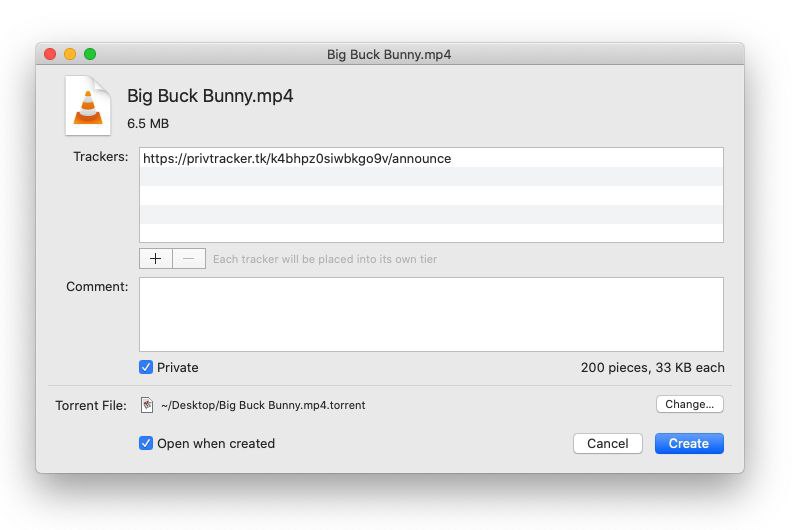Click the VLC cone file icon
The image size is (798, 530).
point(88,105)
